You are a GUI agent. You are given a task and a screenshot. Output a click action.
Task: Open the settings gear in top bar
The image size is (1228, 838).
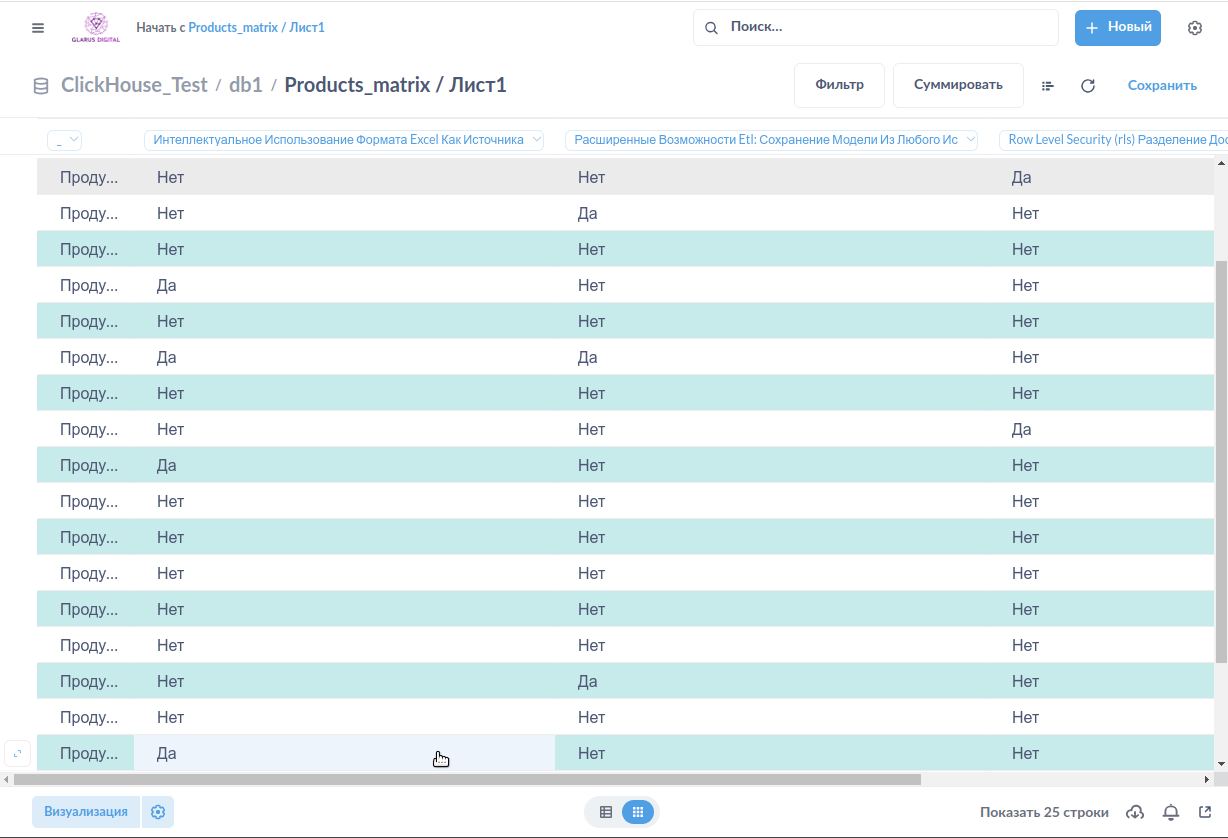coord(1194,28)
